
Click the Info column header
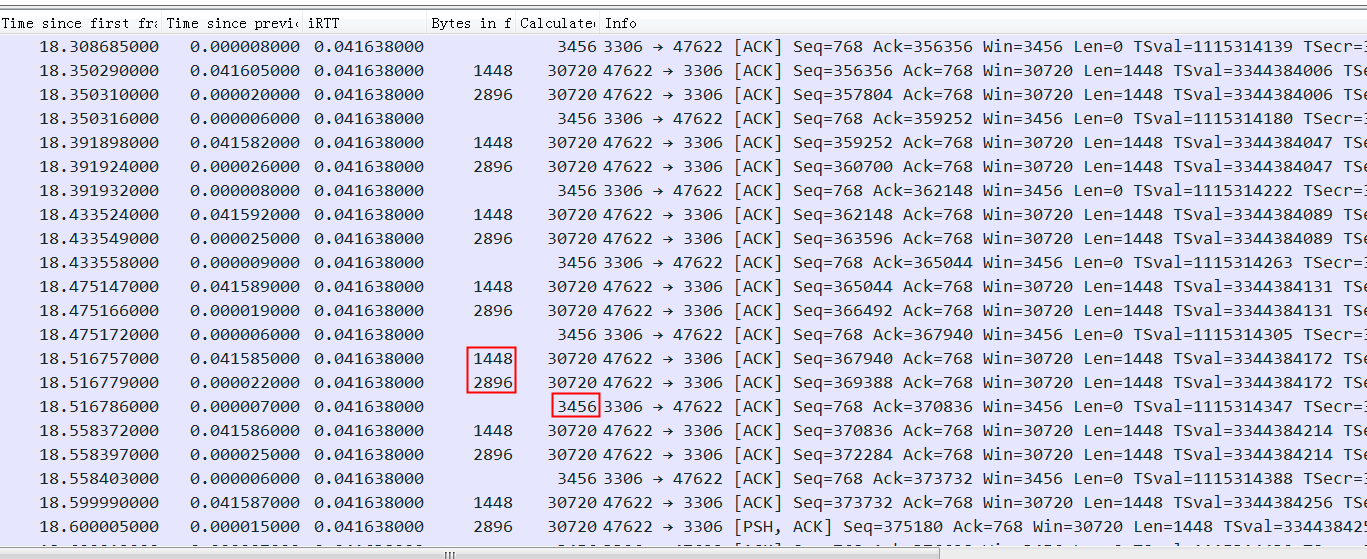pos(983,23)
